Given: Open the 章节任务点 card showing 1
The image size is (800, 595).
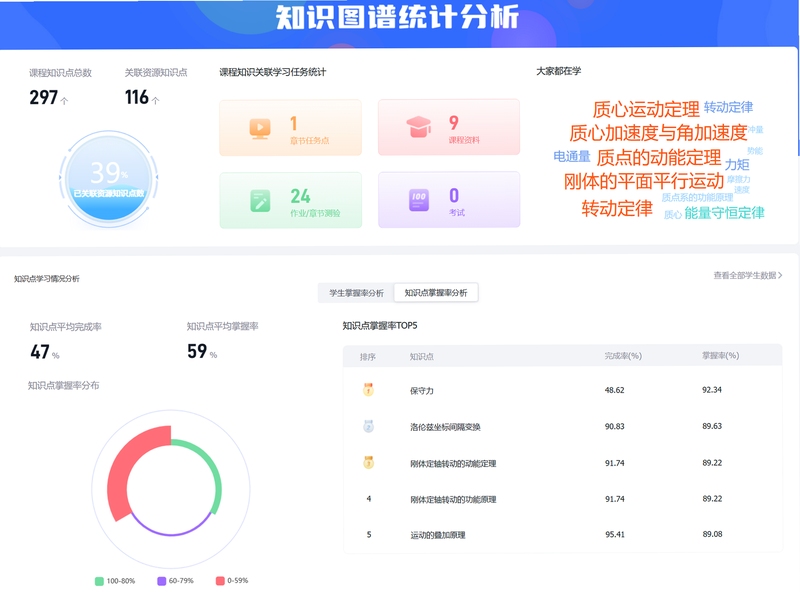Looking at the screenshot, I should 290,128.
